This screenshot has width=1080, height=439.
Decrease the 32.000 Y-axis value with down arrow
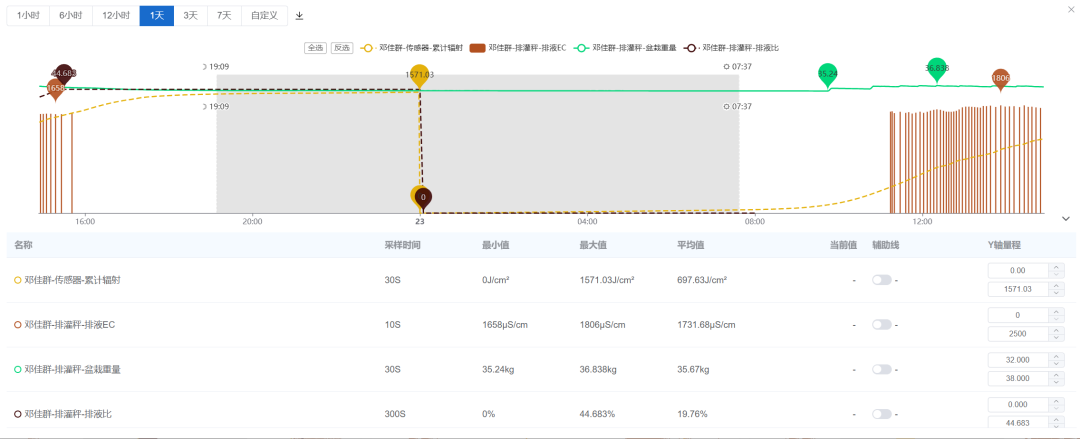coord(1057,363)
